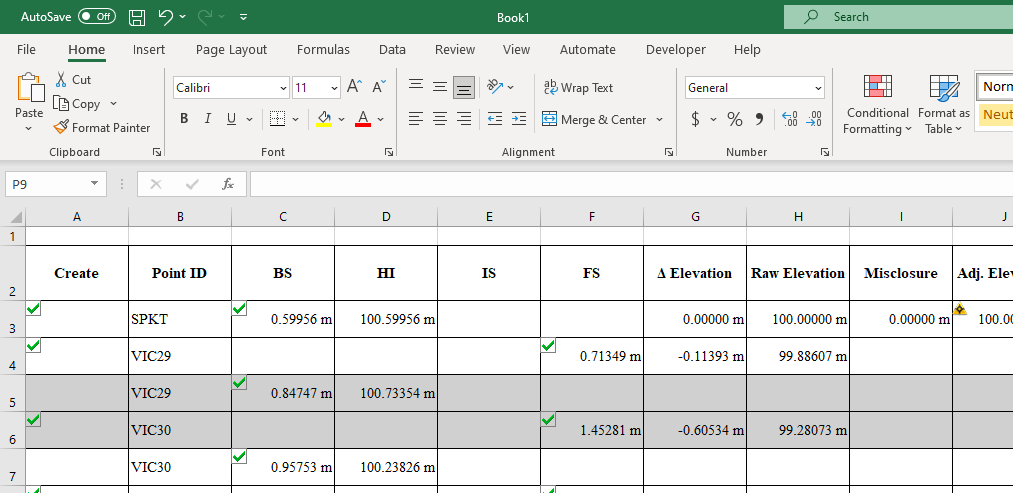Toggle the AutoSave switch

click(x=96, y=17)
